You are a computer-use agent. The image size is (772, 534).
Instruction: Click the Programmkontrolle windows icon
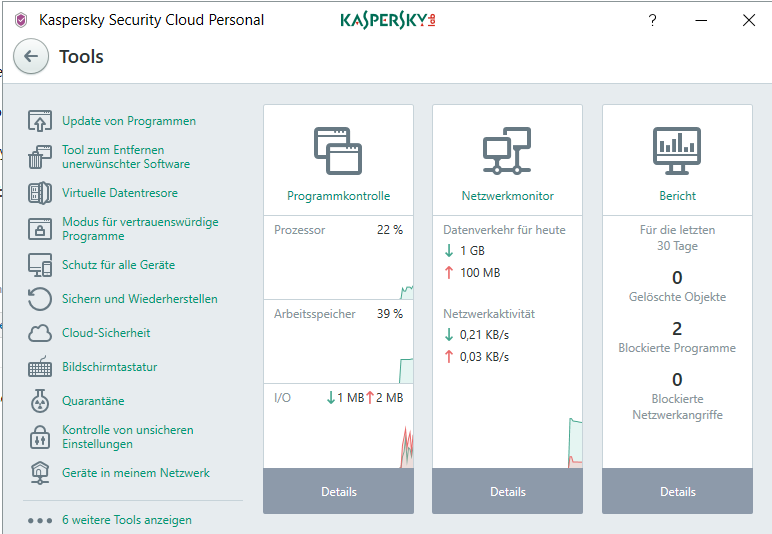[338, 150]
